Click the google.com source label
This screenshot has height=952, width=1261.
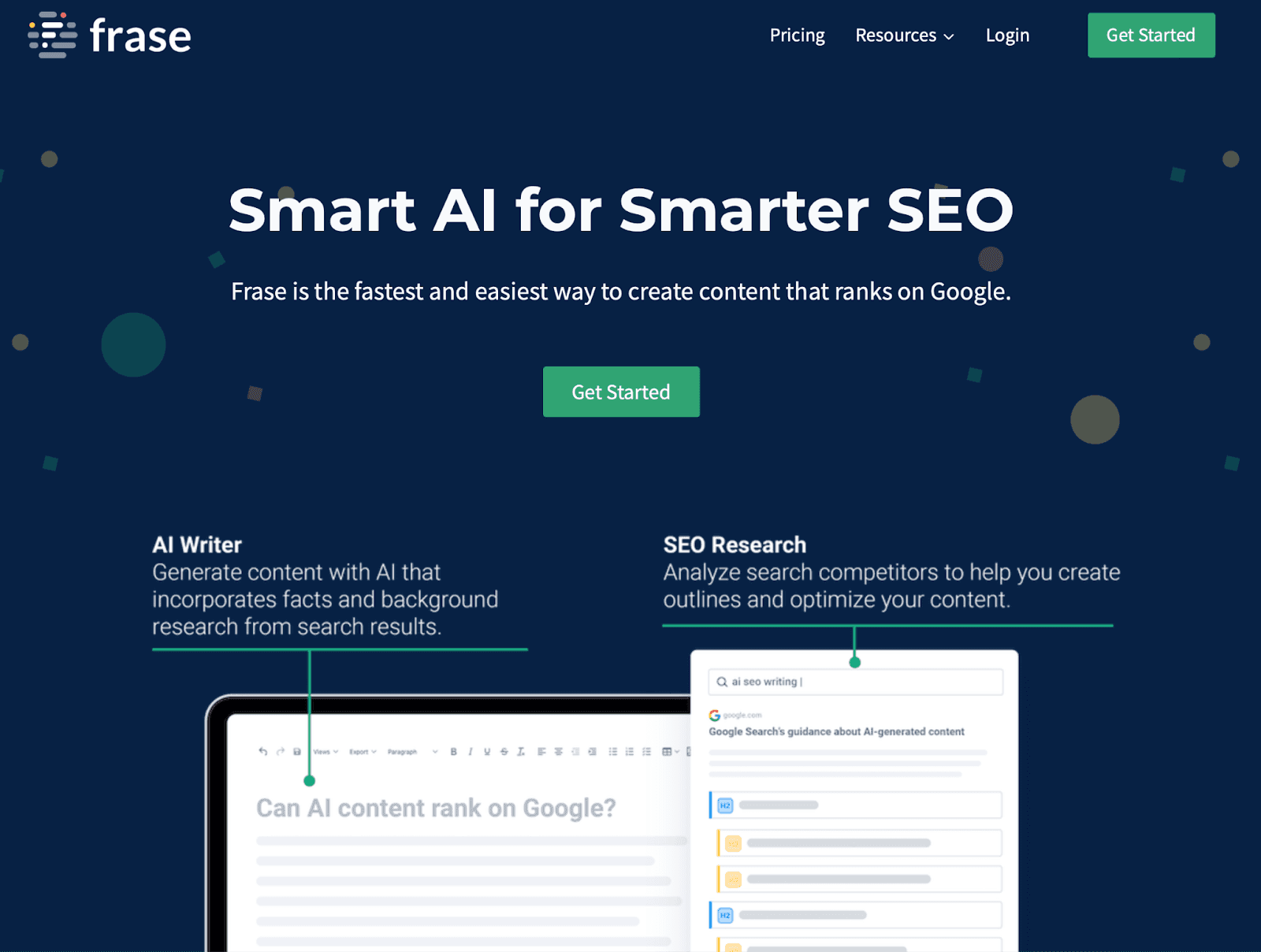coord(742,716)
